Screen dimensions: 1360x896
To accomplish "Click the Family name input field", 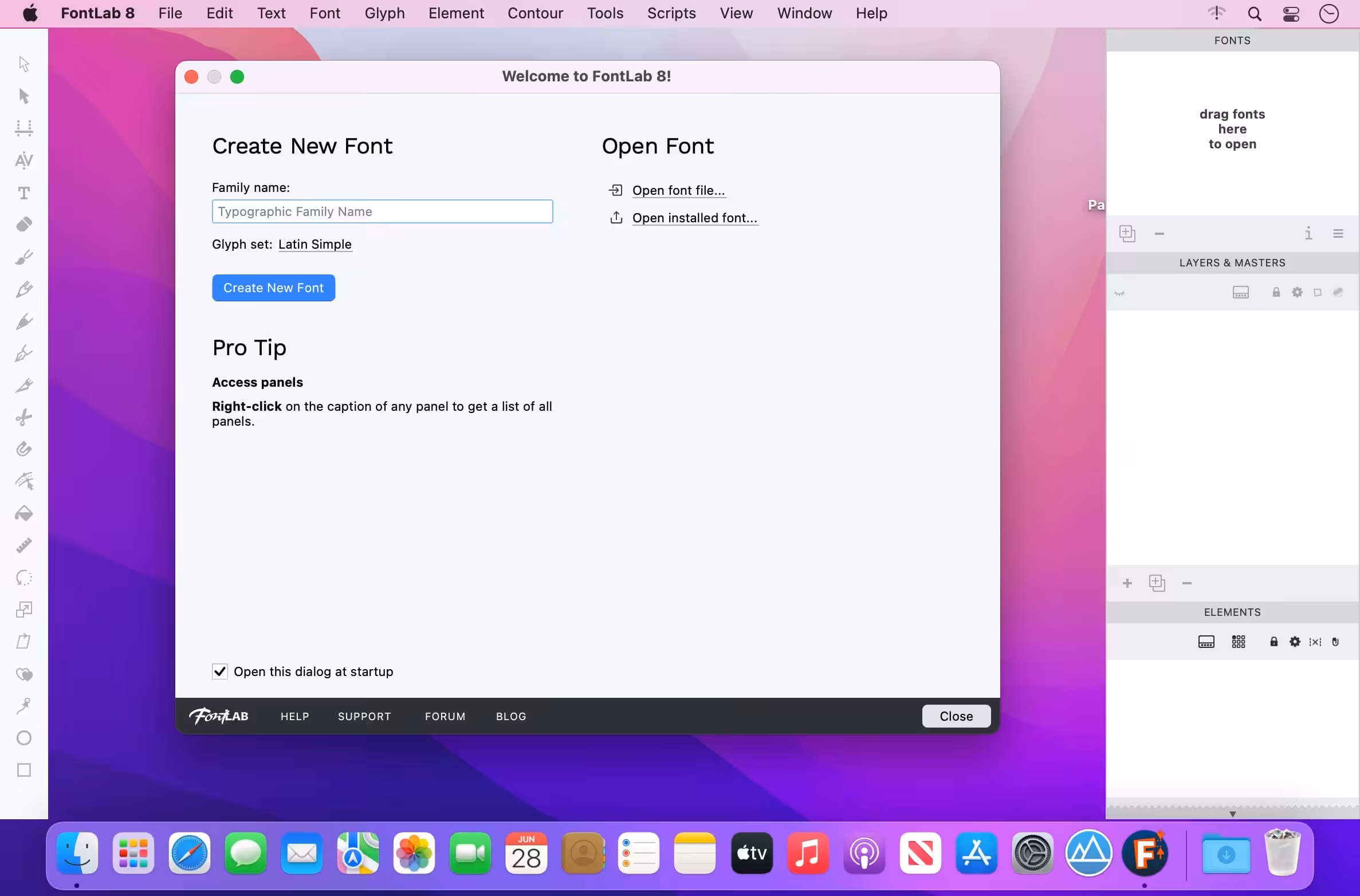I will pos(382,211).
